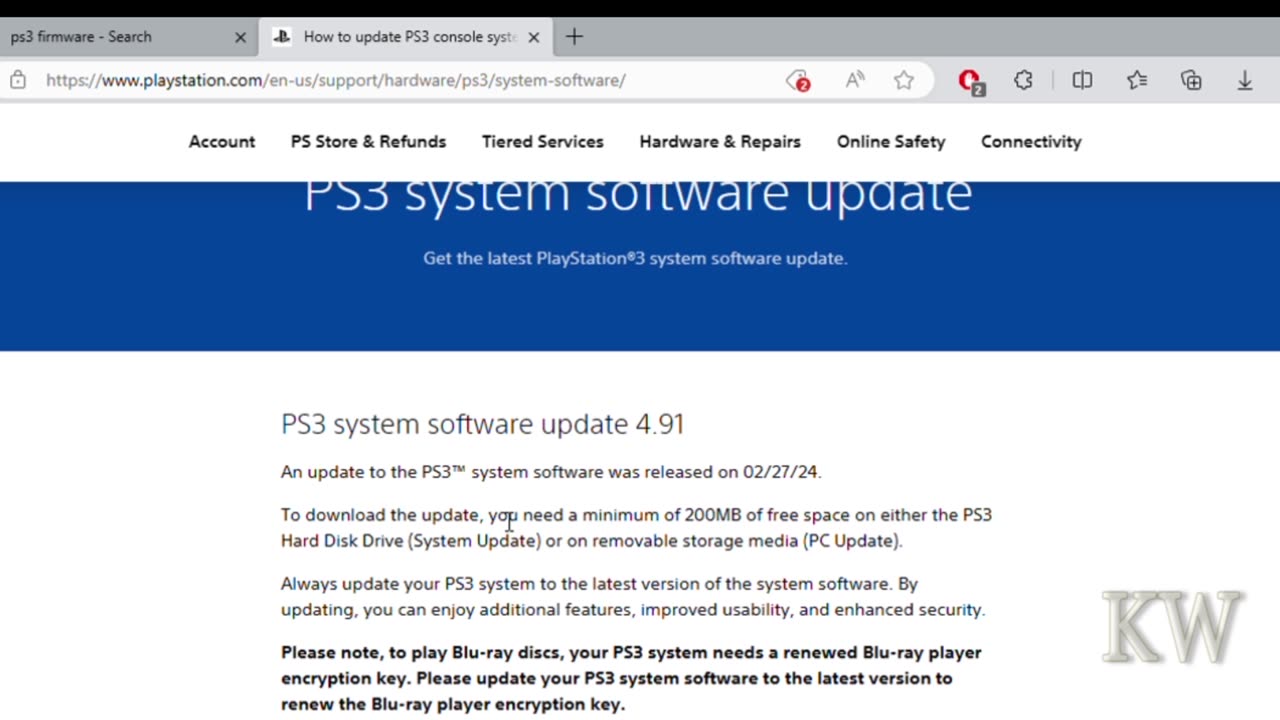The width and height of the screenshot is (1280, 720).
Task: Close the How to update PS3 tab
Action: pyautogui.click(x=534, y=37)
